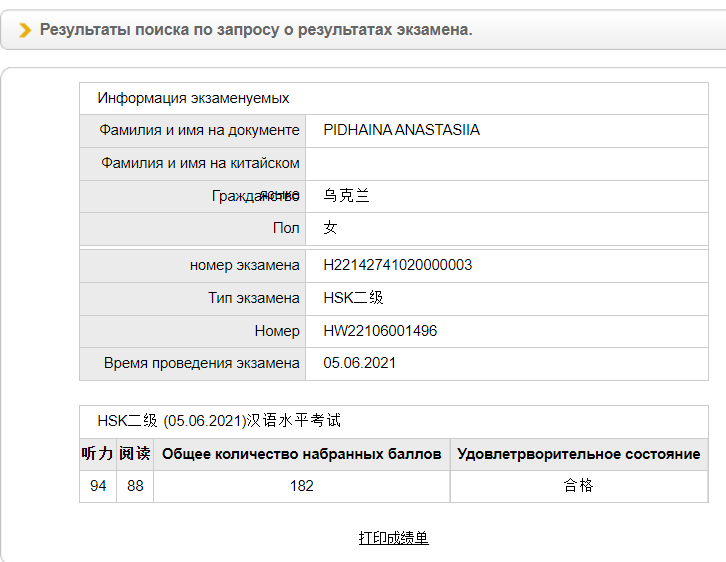Click the certificate number HW22106001496
Image resolution: width=726 pixels, height=562 pixels.
pyautogui.click(x=380, y=331)
